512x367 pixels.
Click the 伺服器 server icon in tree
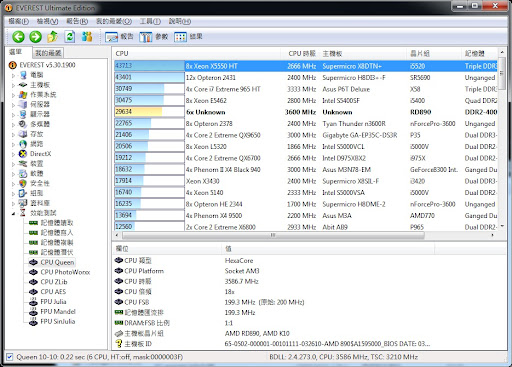(x=23, y=104)
